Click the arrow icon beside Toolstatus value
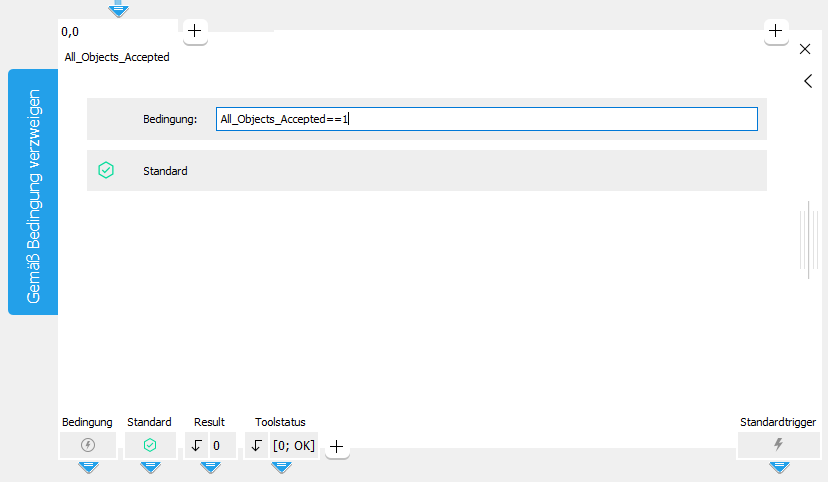Screen dimensions: 828x482 click(257, 445)
